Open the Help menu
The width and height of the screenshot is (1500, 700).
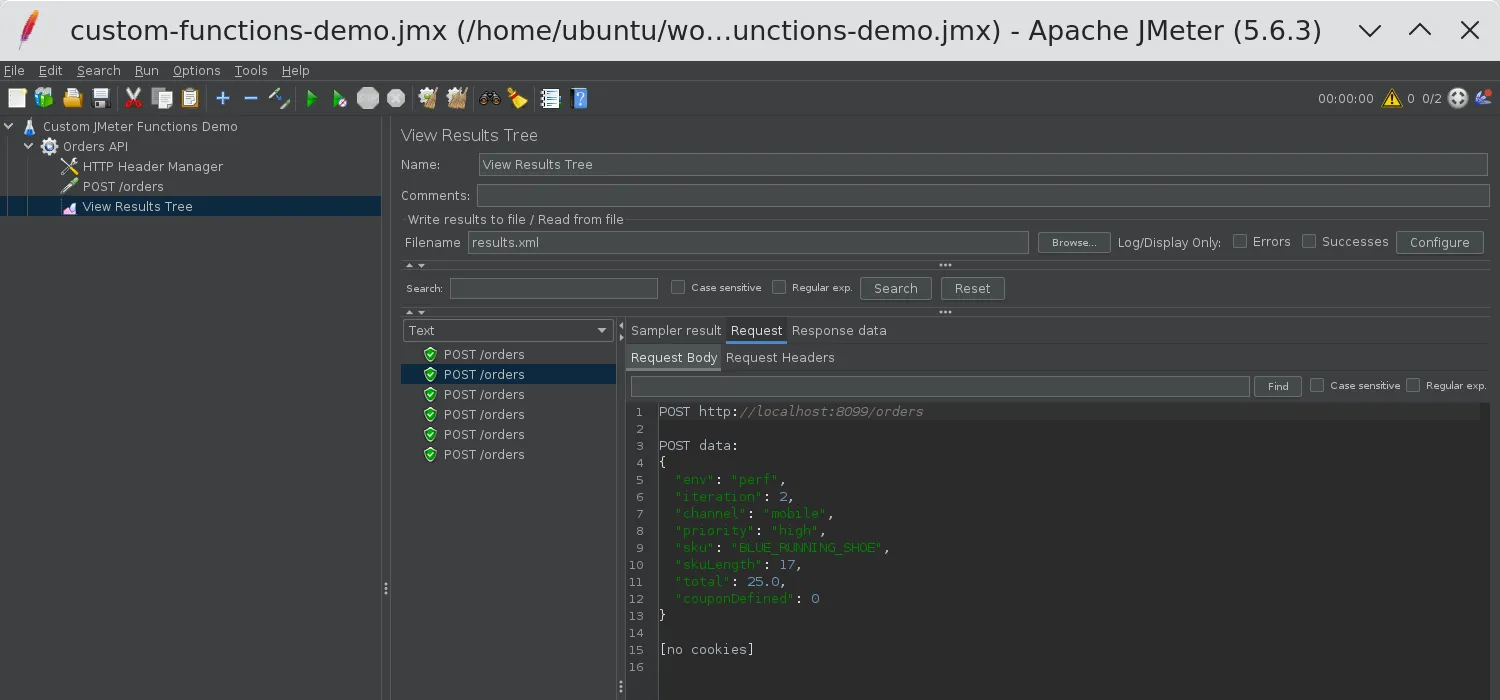(x=295, y=70)
